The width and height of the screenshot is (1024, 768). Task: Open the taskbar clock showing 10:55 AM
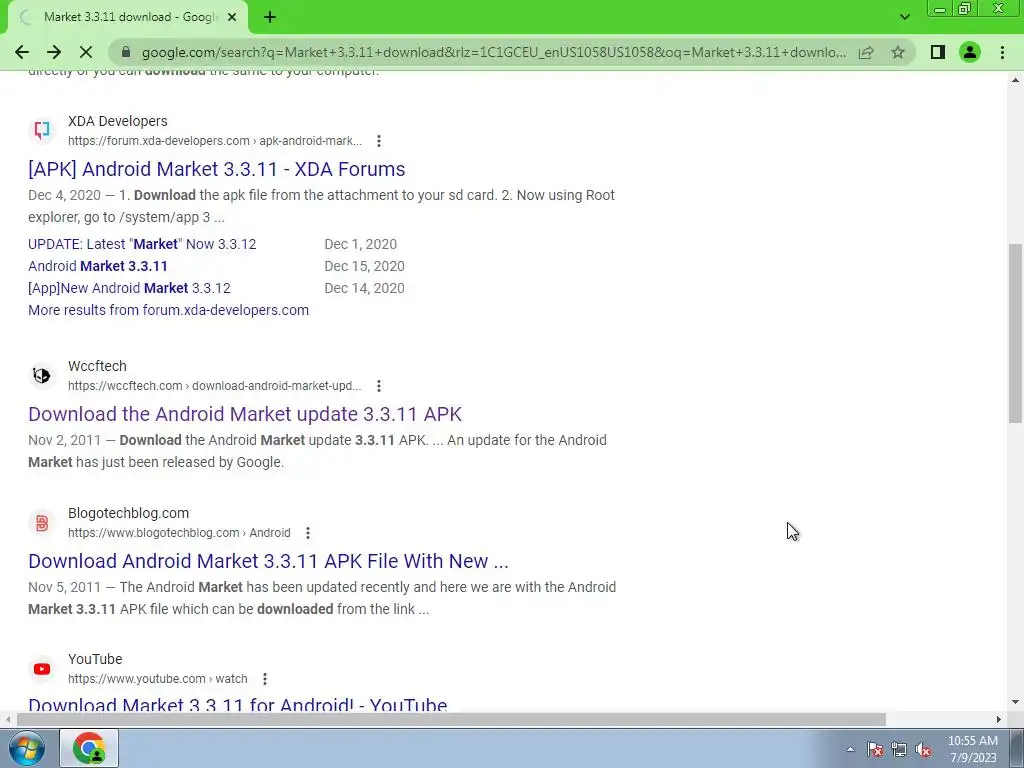pyautogui.click(x=973, y=749)
